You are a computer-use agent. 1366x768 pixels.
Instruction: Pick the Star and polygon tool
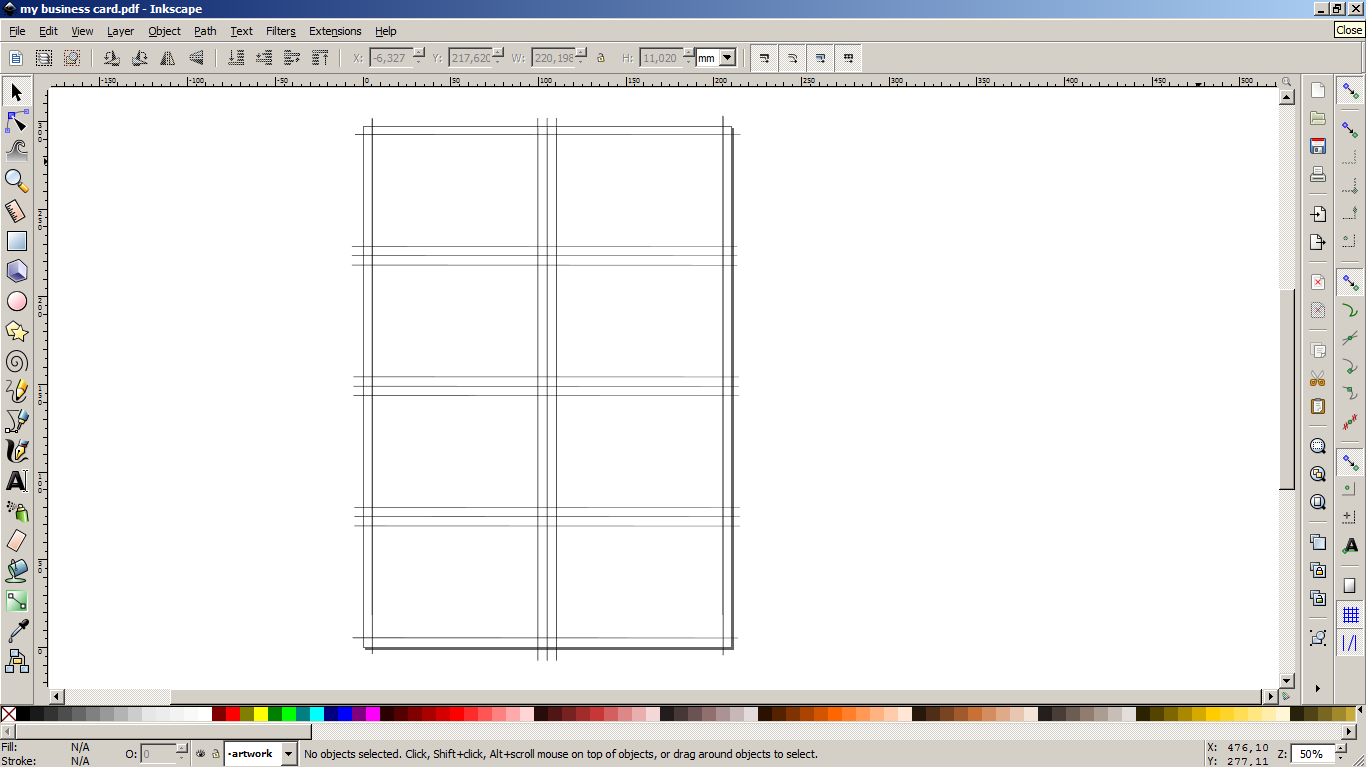pos(17,331)
